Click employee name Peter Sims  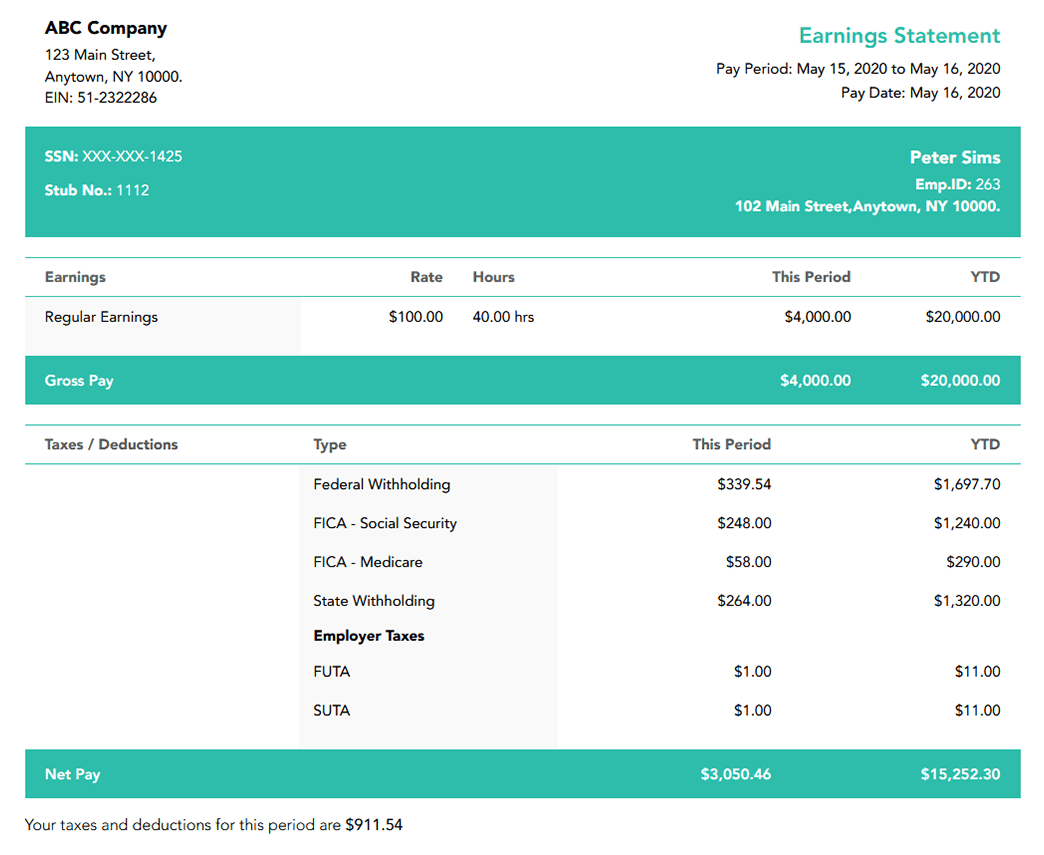pos(954,158)
